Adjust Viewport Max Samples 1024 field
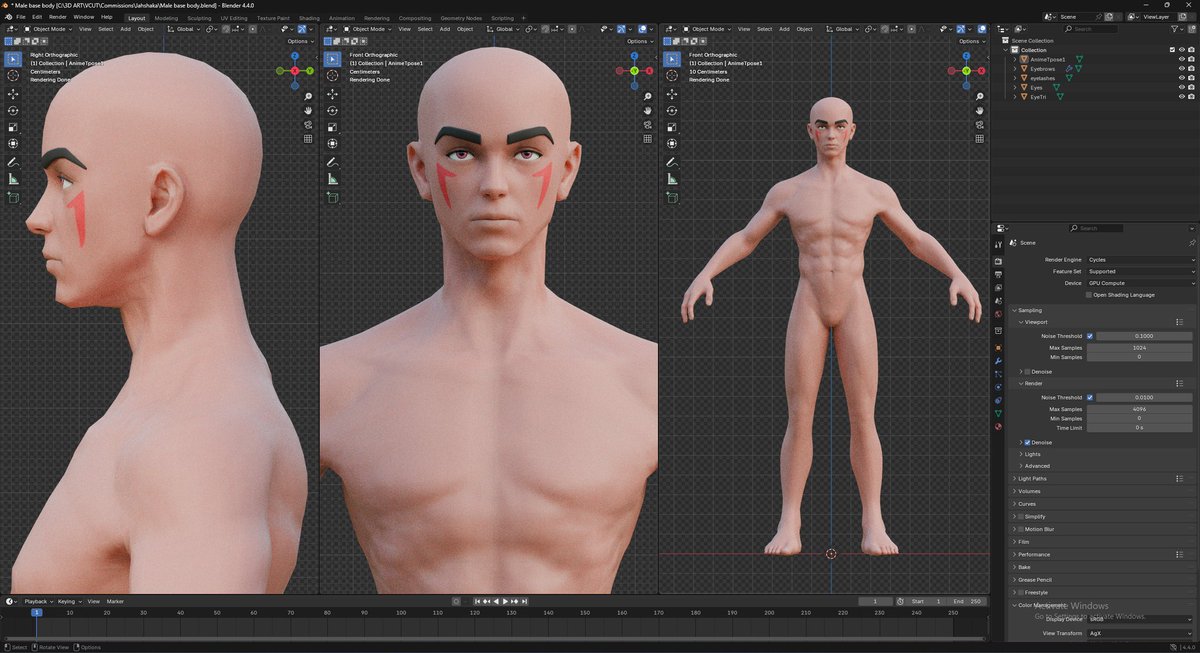Image resolution: width=1200 pixels, height=653 pixels. coord(1140,347)
